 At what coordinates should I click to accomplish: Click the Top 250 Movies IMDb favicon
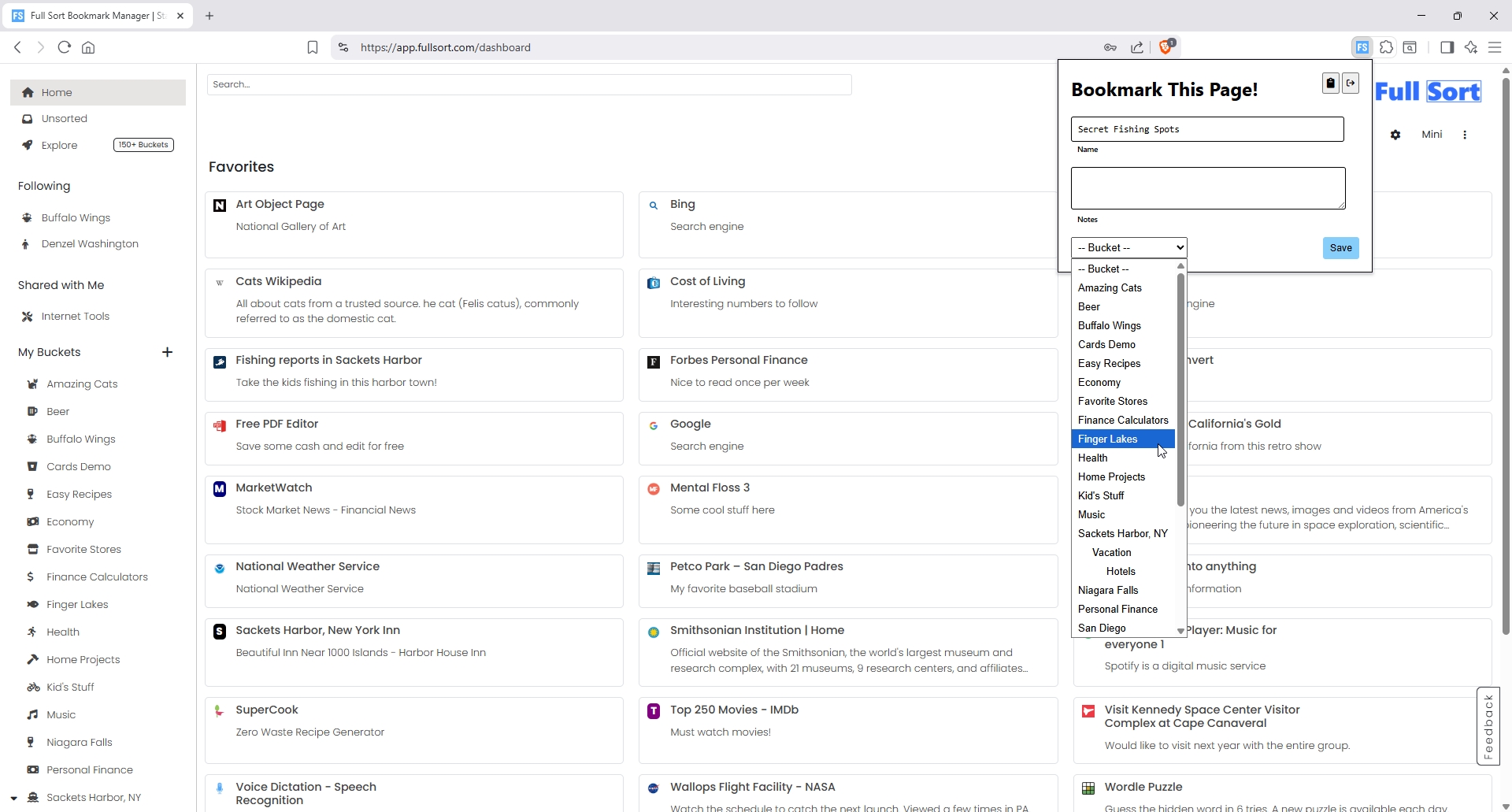pyautogui.click(x=654, y=711)
